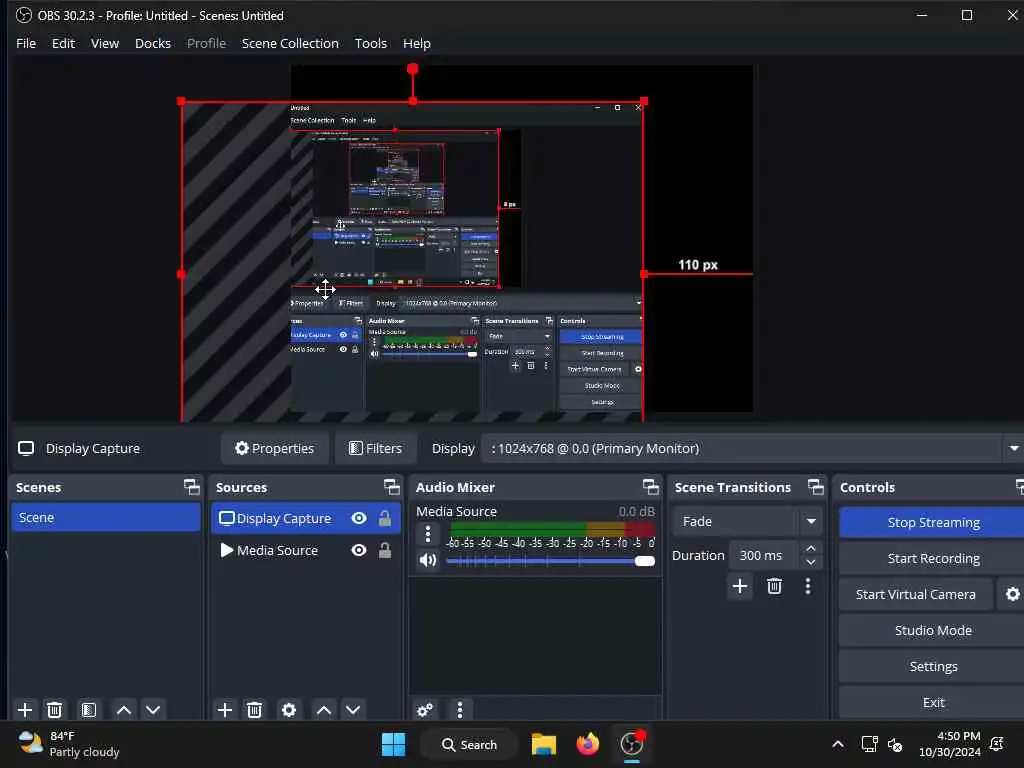Undock the Sources panel

391,487
